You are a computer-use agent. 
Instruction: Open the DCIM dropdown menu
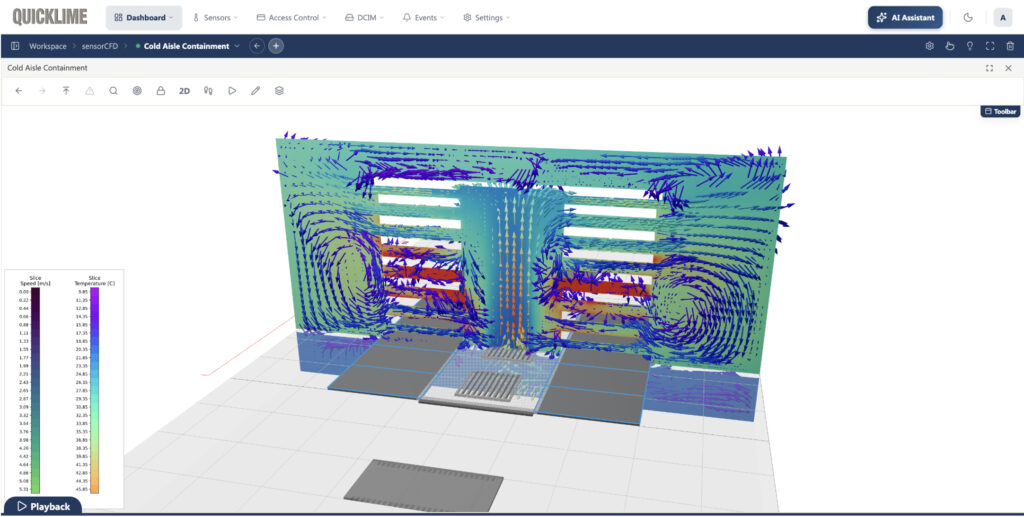(x=364, y=18)
